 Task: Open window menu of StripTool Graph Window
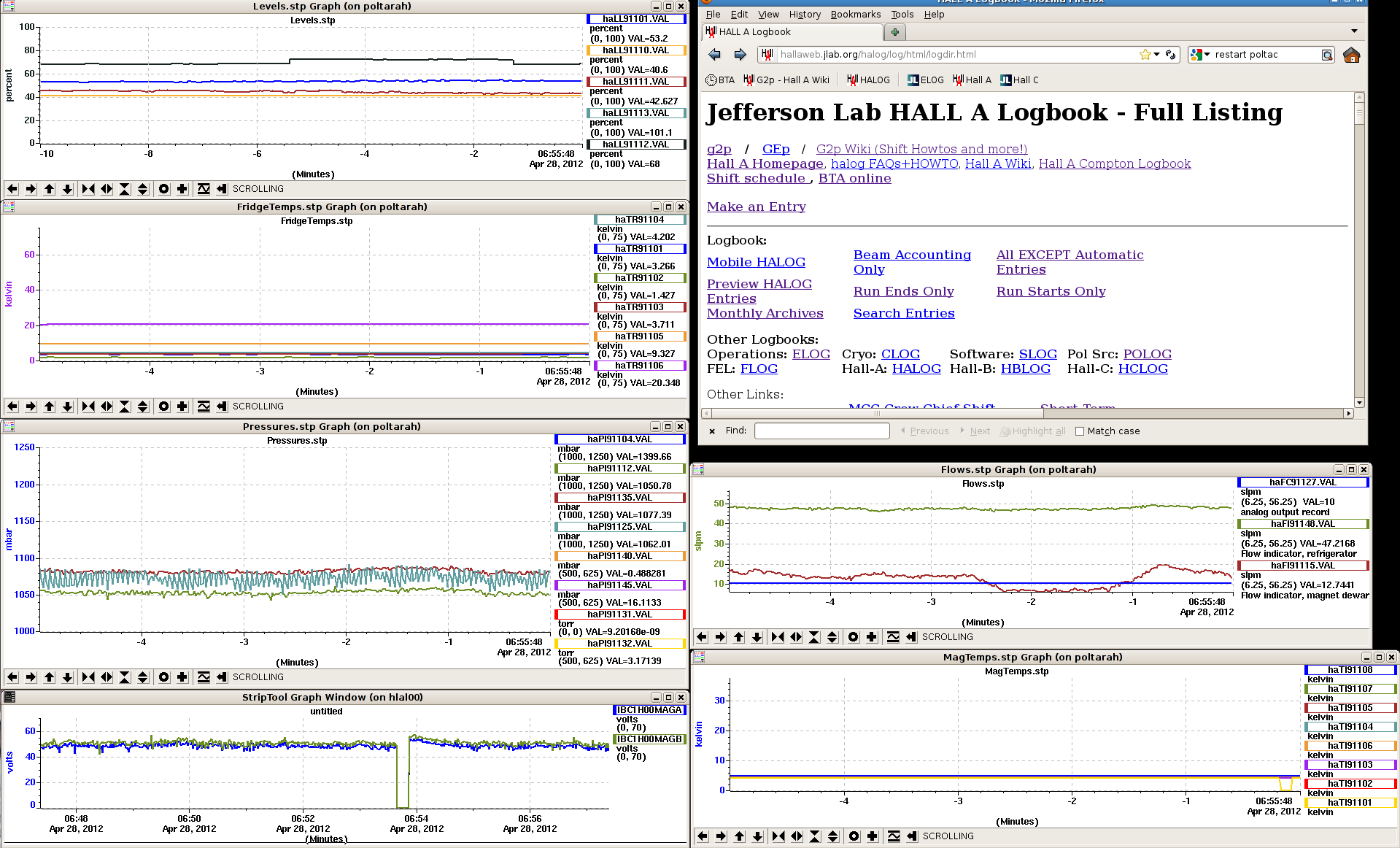[9, 697]
